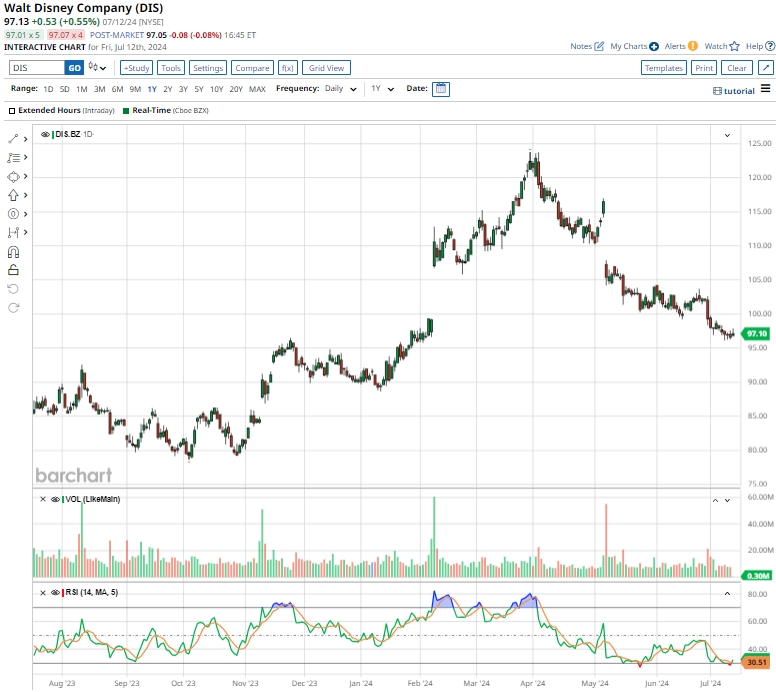776x692 pixels.
Task: Open the hamburger menu beside tutorial
Action: pyautogui.click(x=765, y=89)
